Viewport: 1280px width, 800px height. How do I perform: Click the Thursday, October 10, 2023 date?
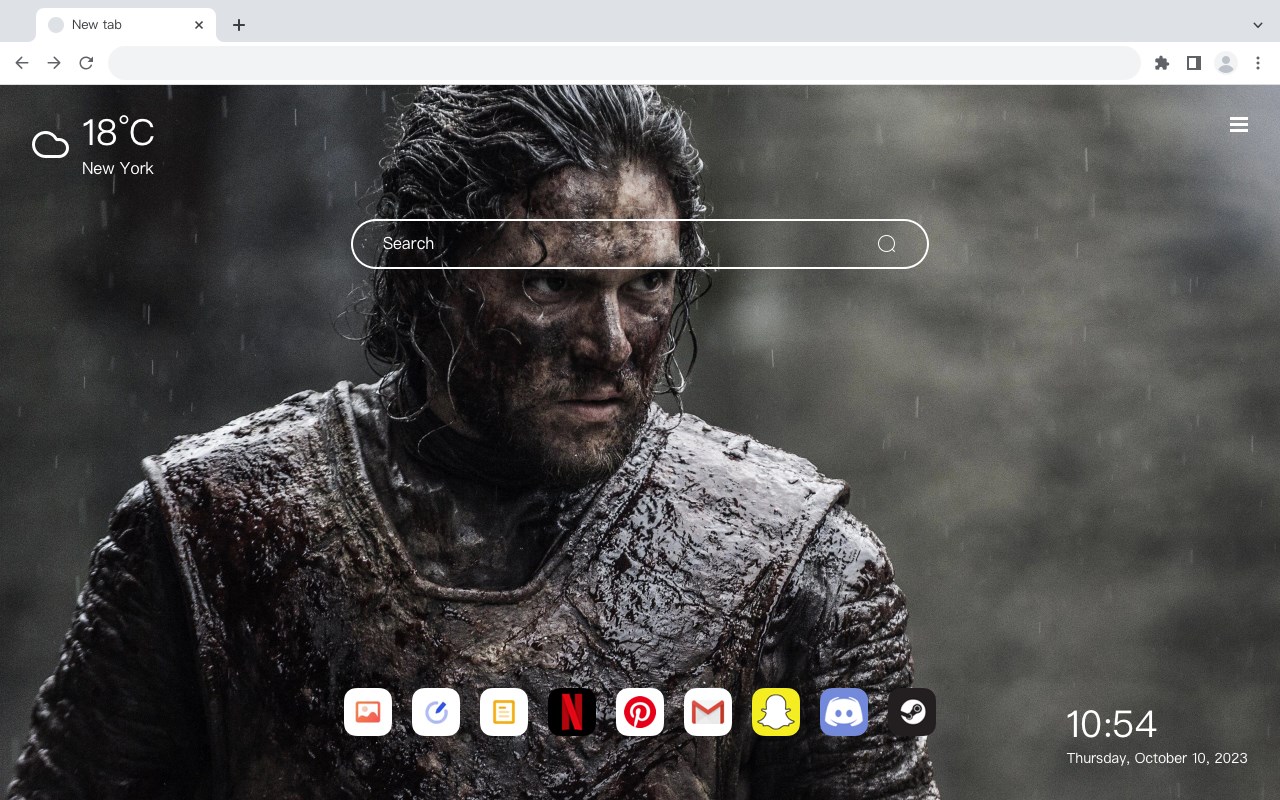point(1157,758)
